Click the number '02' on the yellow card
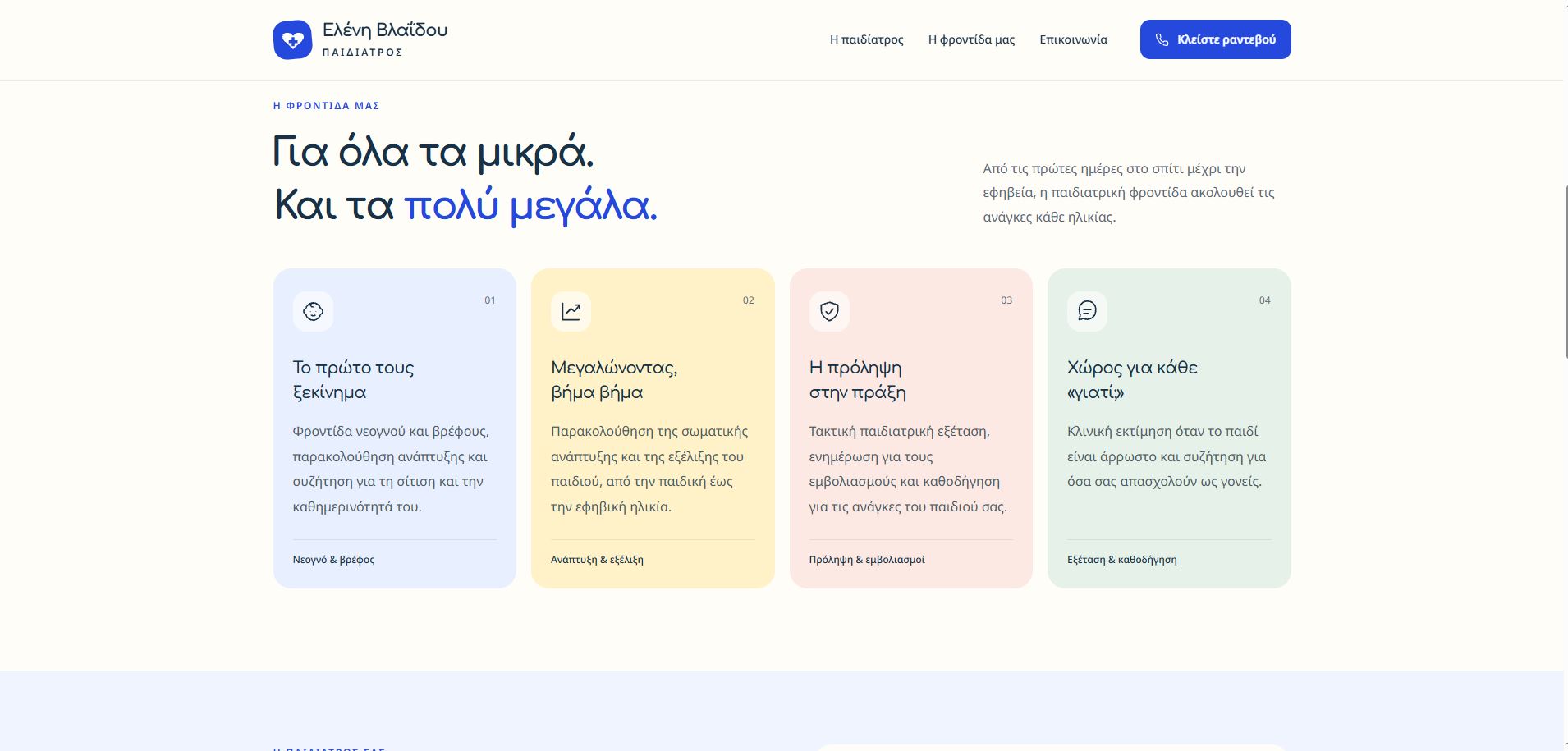1568x751 pixels. coord(749,300)
